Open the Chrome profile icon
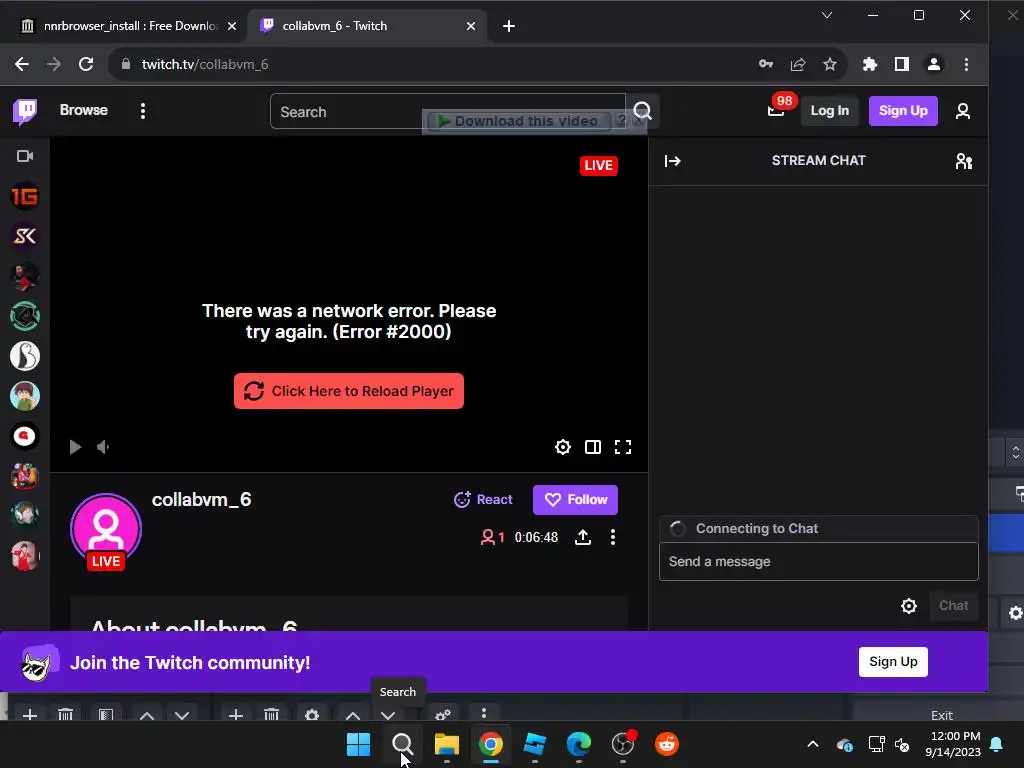This screenshot has height=768, width=1024. pos(934,64)
